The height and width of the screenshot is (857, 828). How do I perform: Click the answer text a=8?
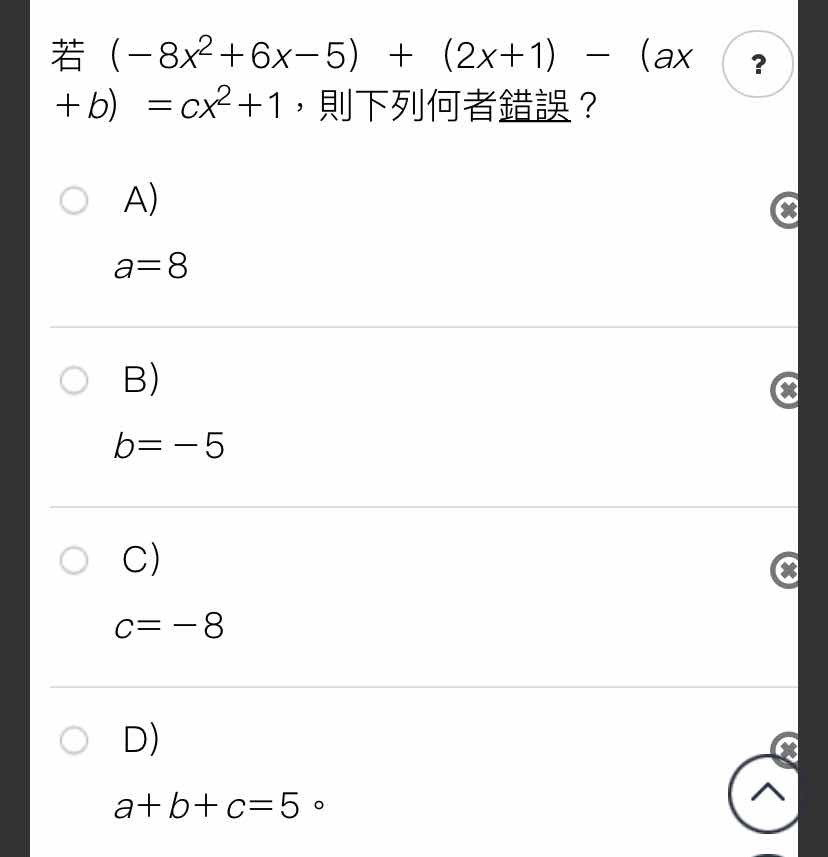click(x=151, y=266)
